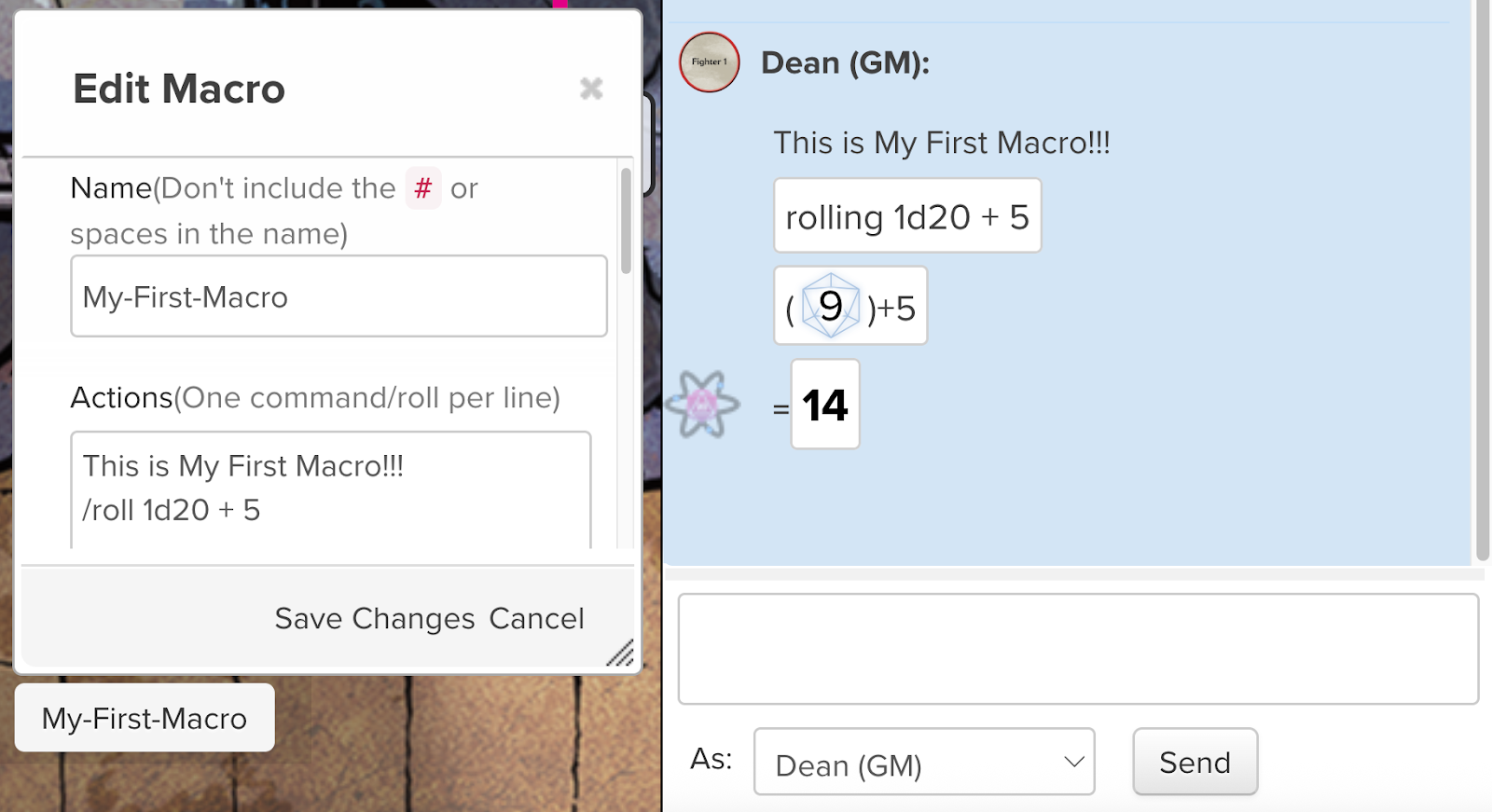Viewport: 1492px width, 812px height.
Task: Send the chat message
Action: [x=1195, y=763]
